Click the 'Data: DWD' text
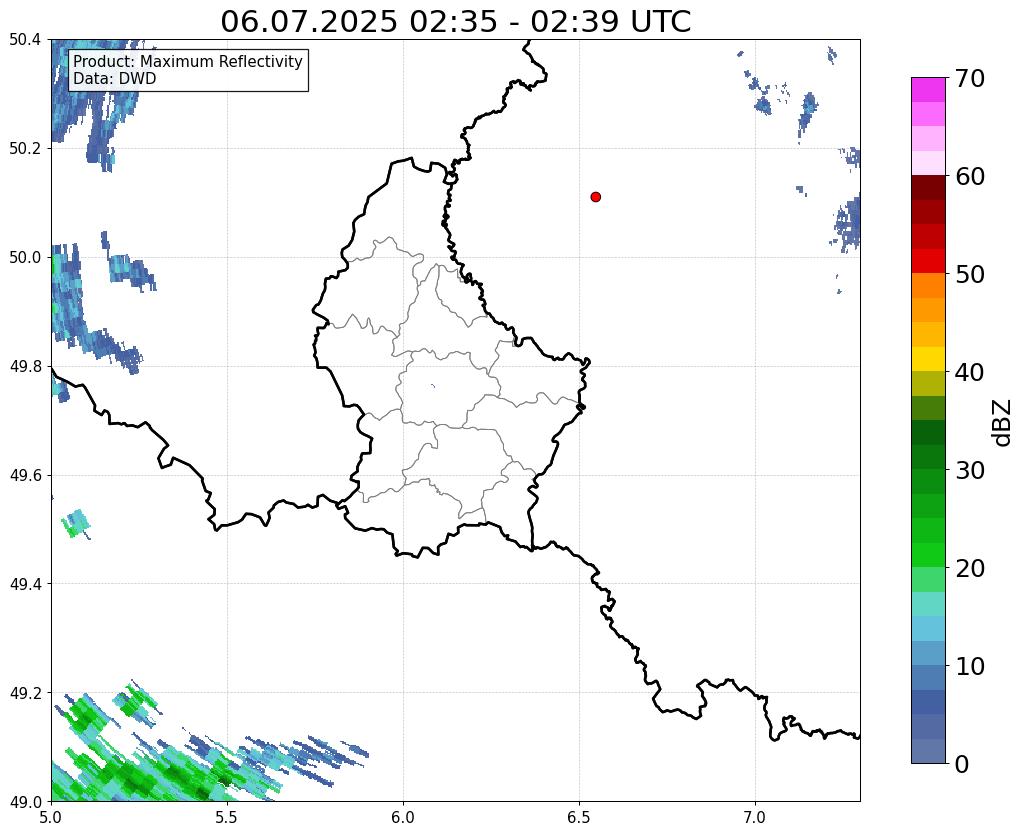The width and height of the screenshot is (1023, 834). (114, 79)
